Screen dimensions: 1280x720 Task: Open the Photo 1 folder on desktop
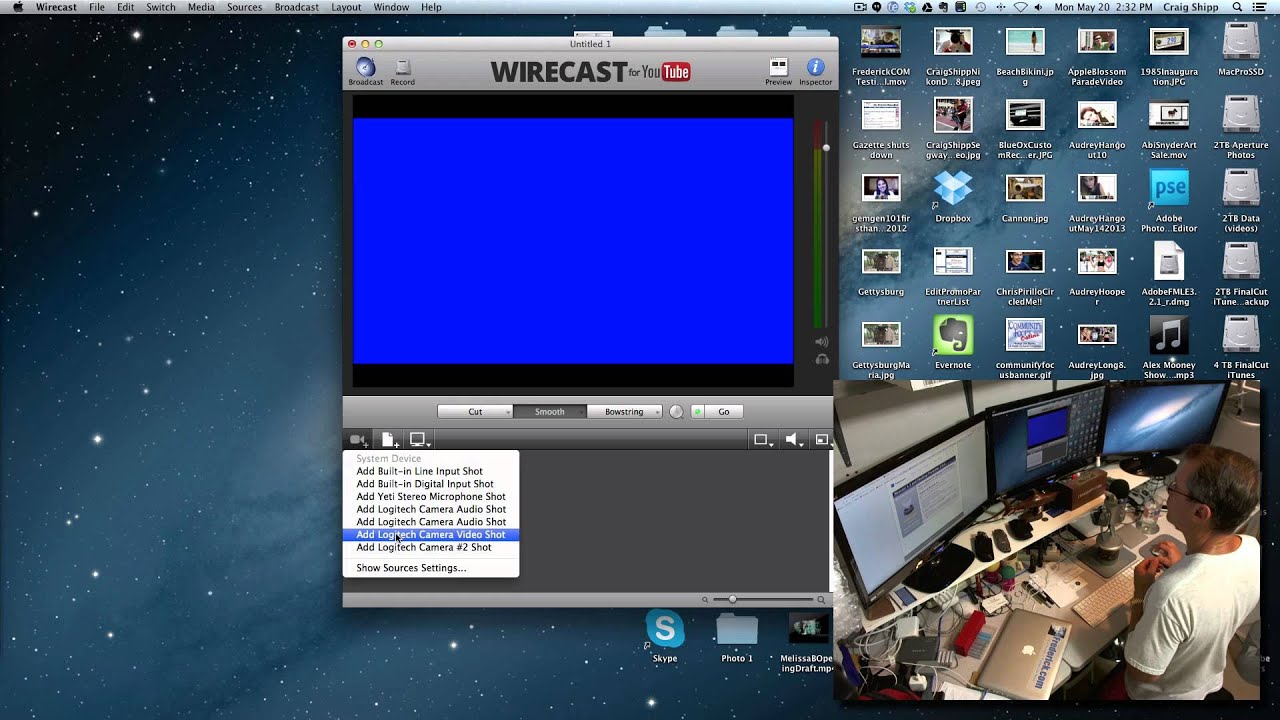coord(737,630)
